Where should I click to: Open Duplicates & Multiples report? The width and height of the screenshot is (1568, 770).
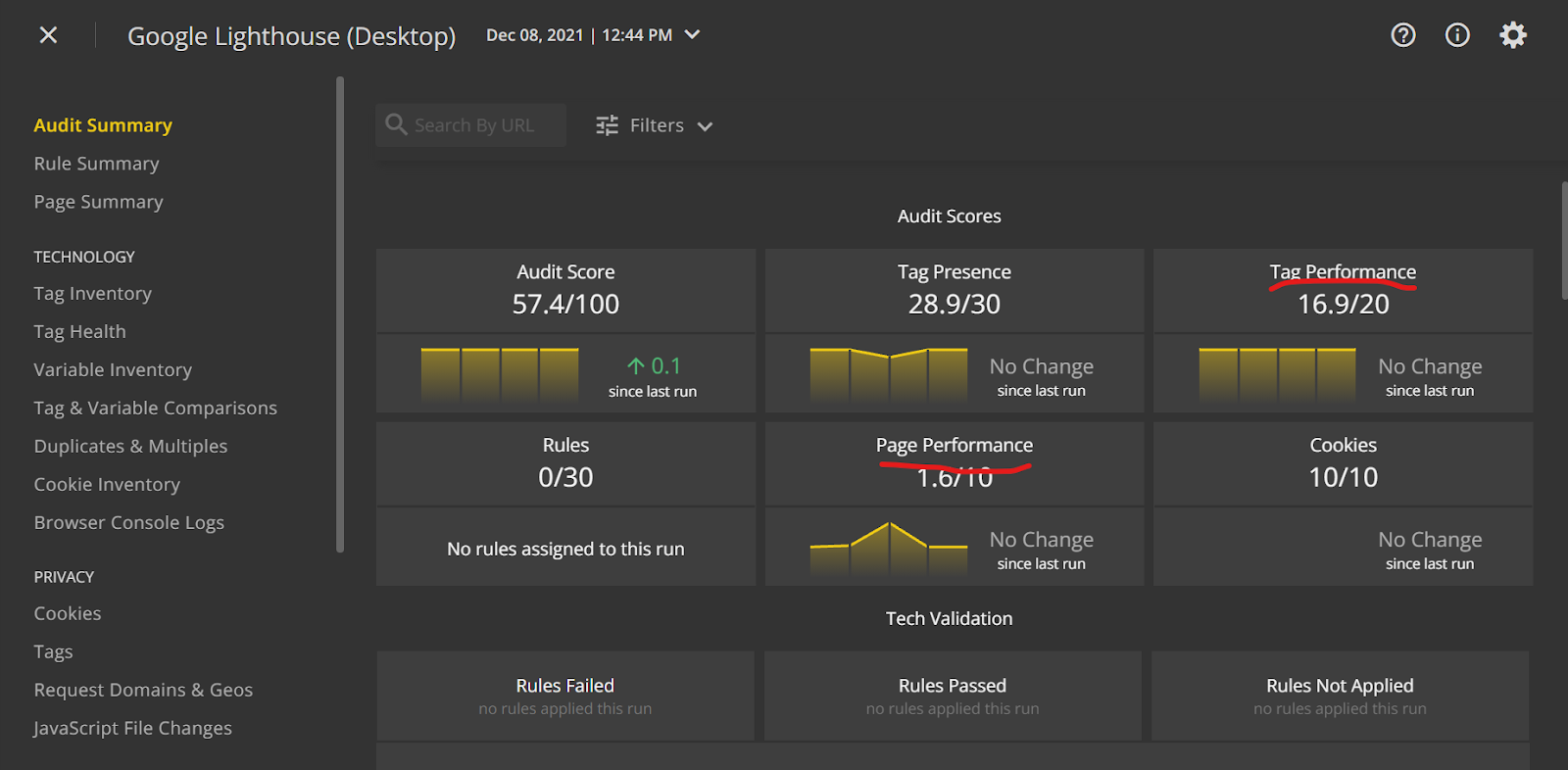click(130, 447)
